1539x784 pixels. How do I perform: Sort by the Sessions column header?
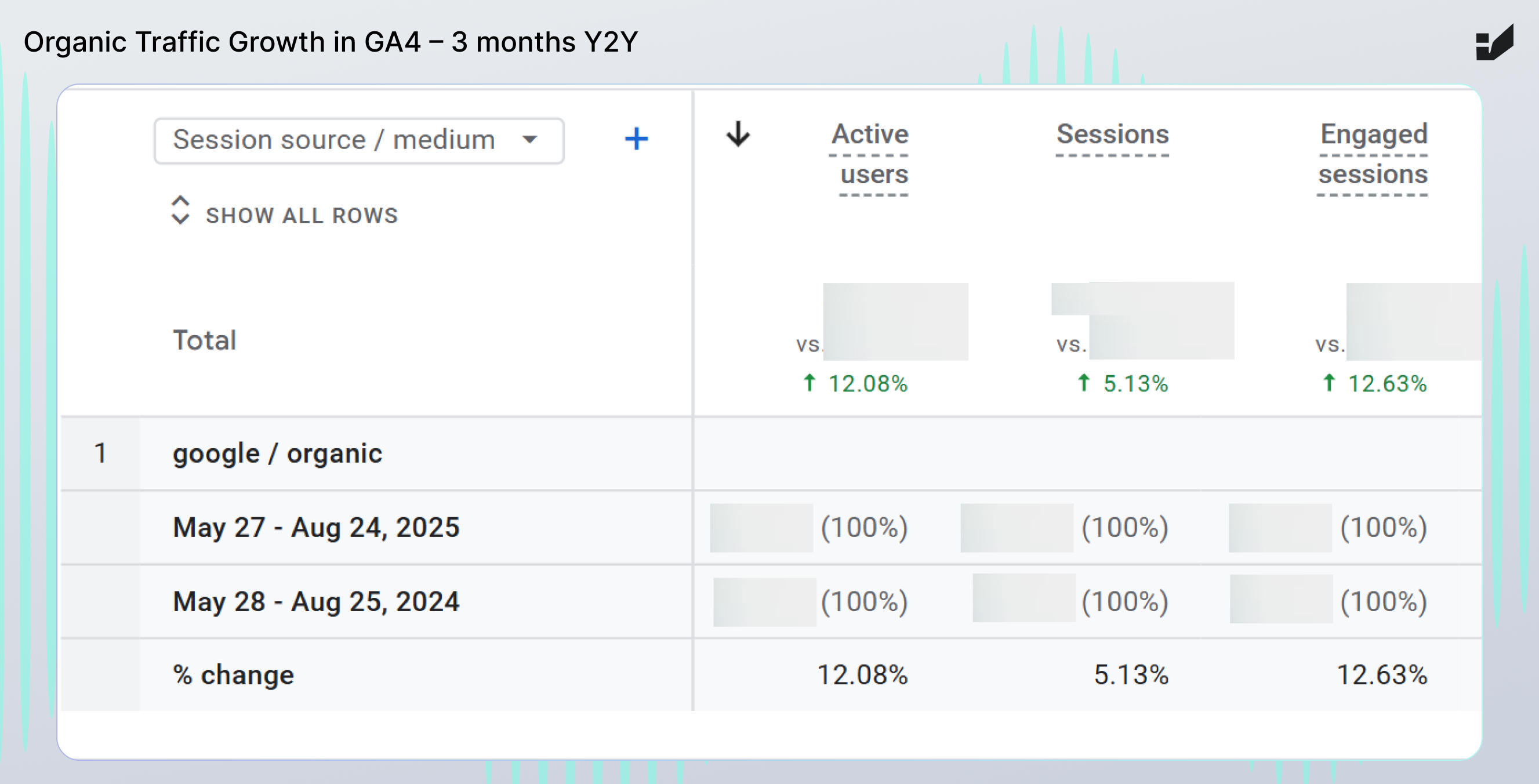pos(1112,135)
